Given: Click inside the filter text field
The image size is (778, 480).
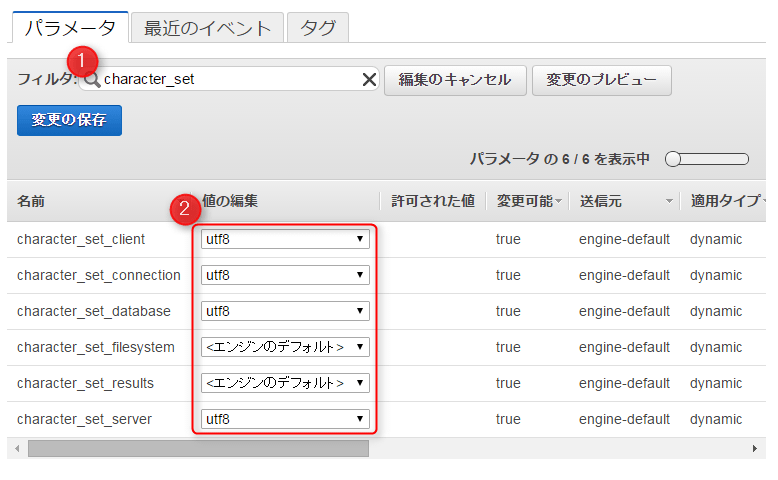Looking at the screenshot, I should [230, 80].
